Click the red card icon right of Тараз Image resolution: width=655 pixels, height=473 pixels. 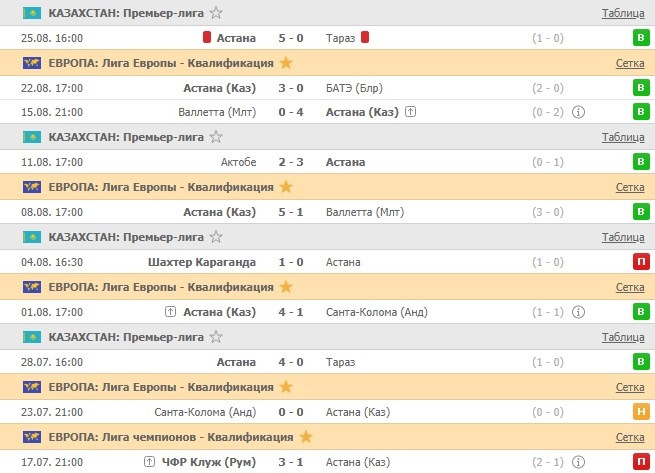pos(366,38)
